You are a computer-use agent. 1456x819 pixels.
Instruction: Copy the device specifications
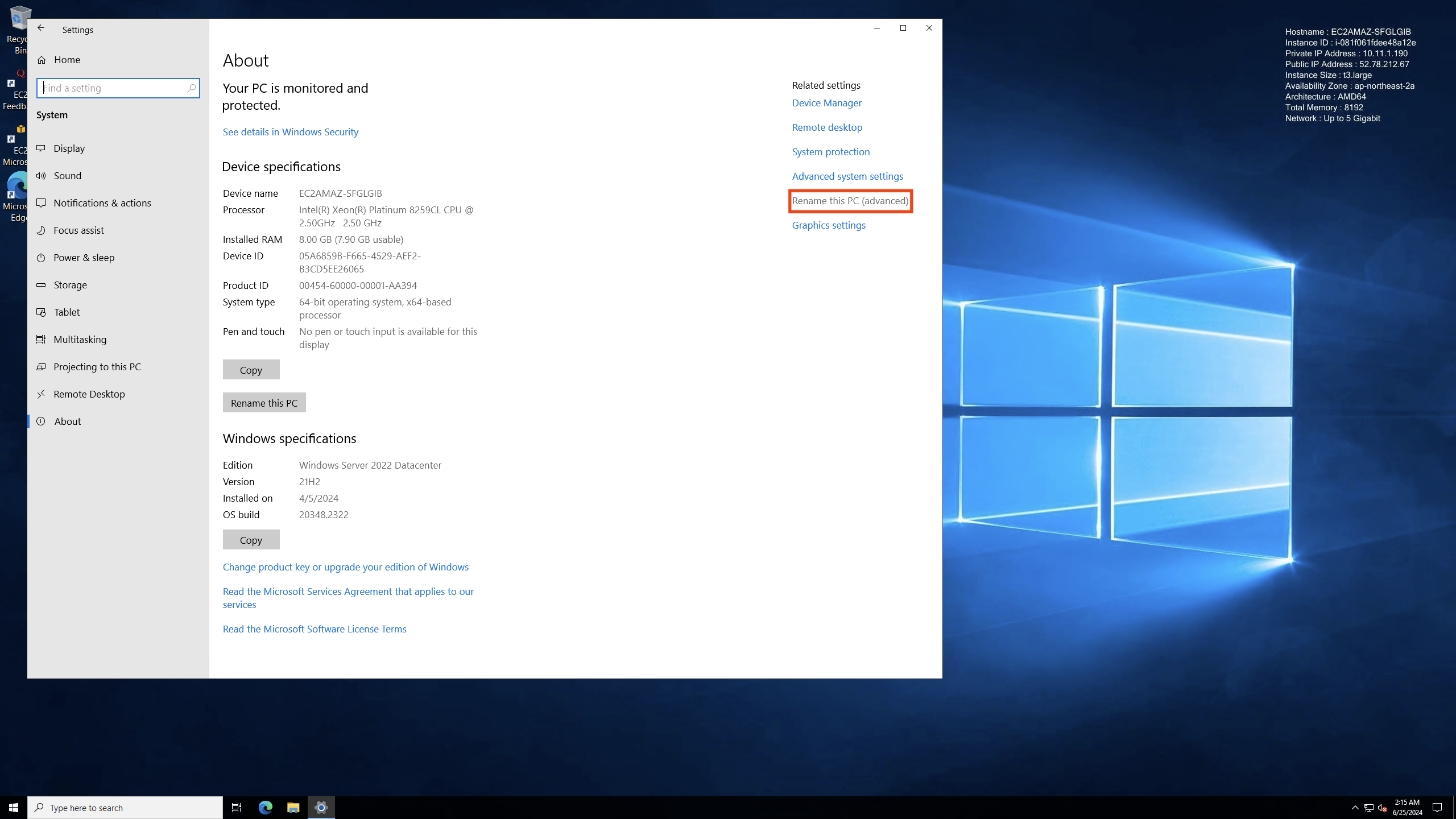tap(251, 370)
